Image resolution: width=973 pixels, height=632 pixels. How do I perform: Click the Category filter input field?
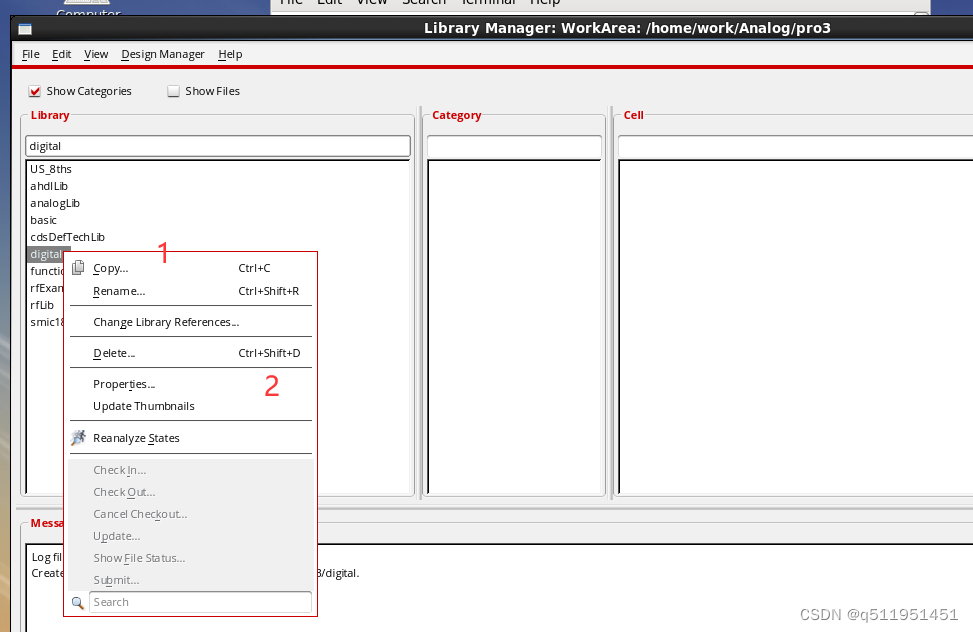[514, 147]
